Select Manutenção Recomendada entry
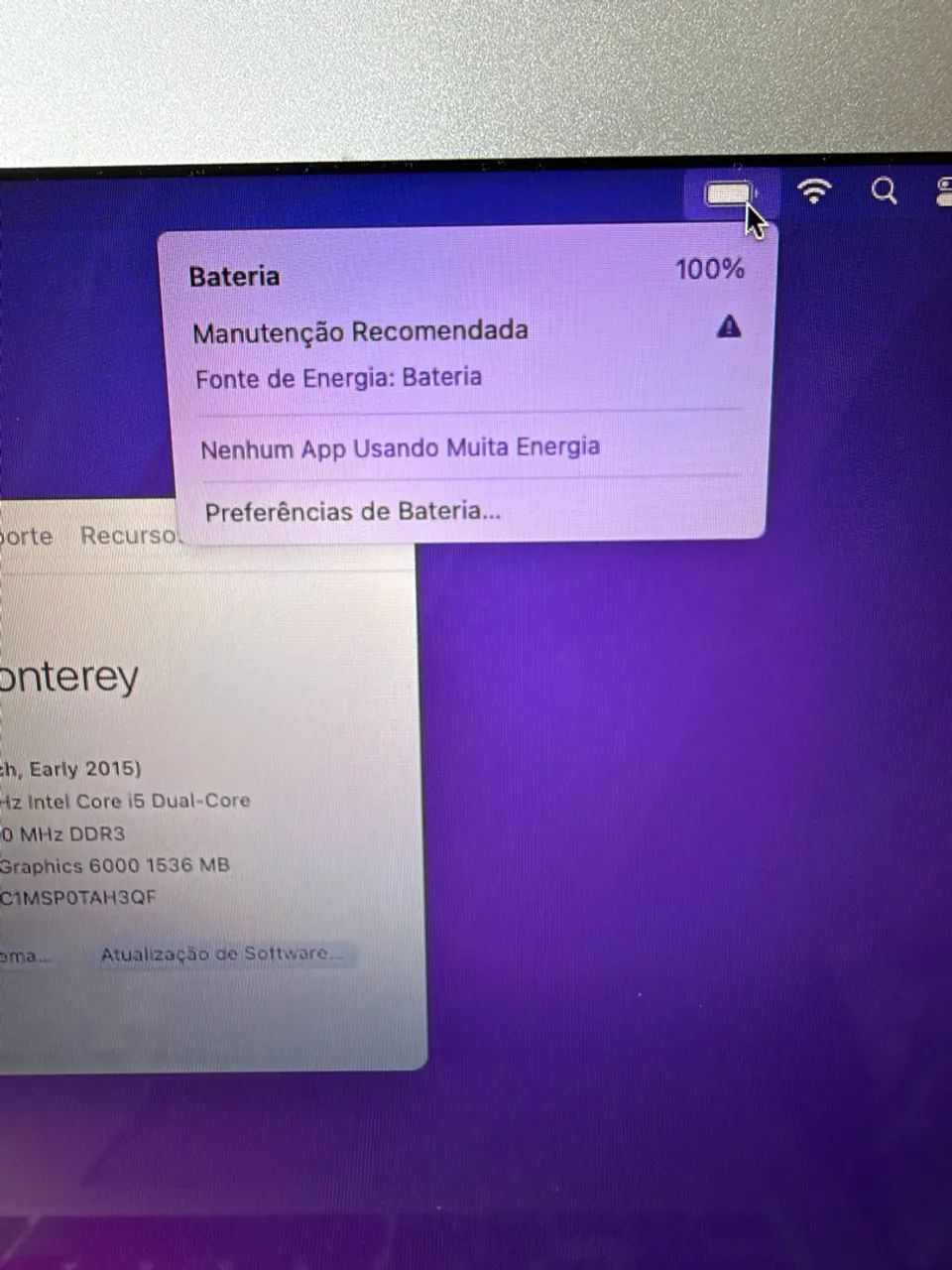Screen dimensions: 952x1270 pos(360,331)
